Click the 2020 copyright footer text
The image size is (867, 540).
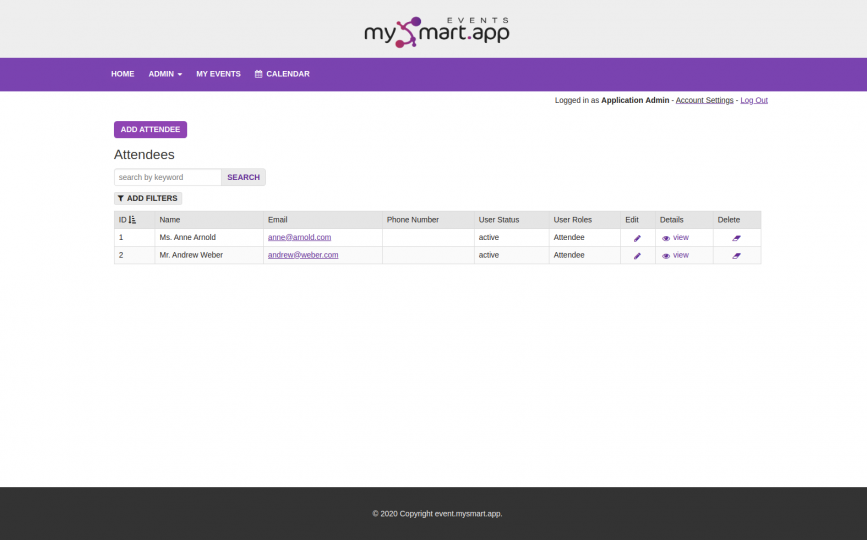(x=437, y=513)
